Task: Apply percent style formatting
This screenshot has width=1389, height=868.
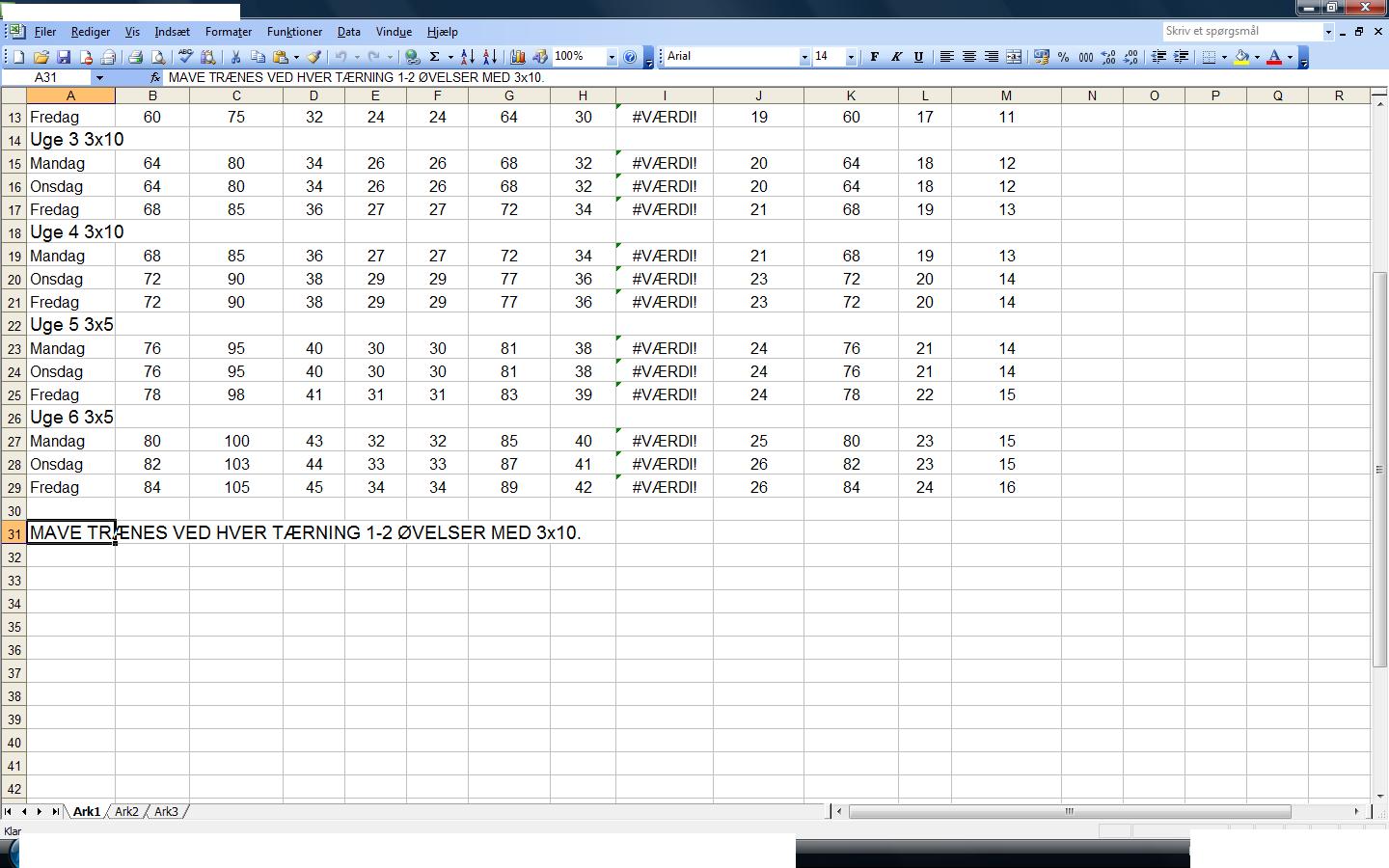Action: coord(1063,57)
